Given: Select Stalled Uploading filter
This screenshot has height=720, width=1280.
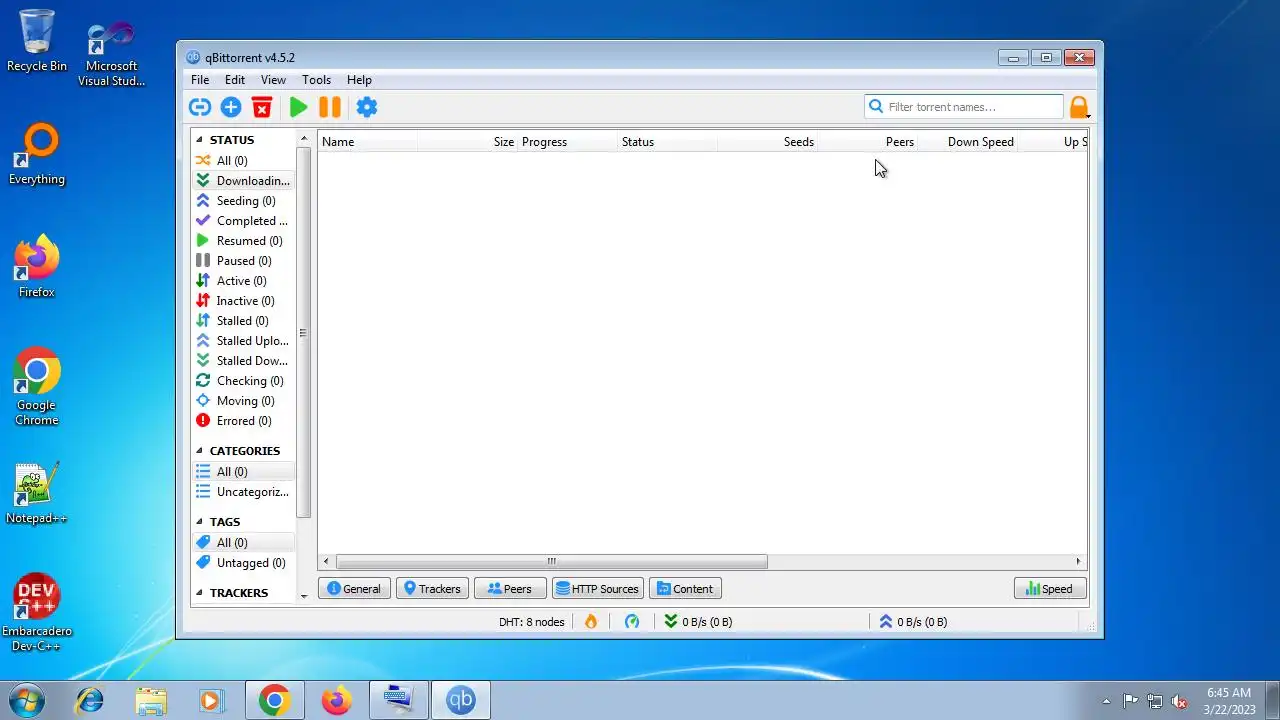Looking at the screenshot, I should [243, 340].
